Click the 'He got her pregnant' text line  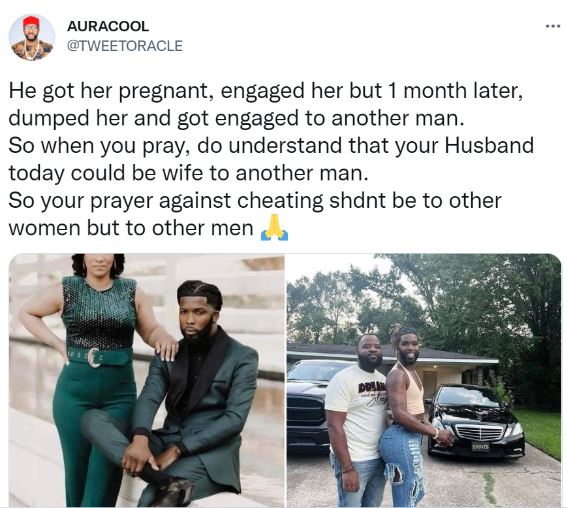point(265,90)
